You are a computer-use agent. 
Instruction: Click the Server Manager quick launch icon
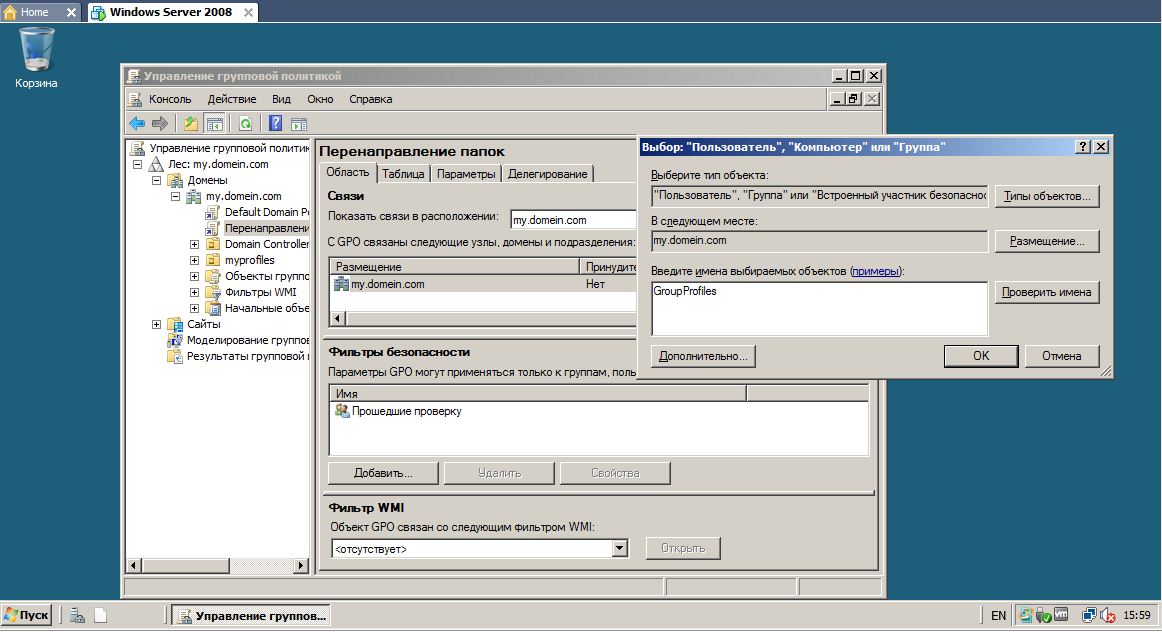click(x=77, y=616)
